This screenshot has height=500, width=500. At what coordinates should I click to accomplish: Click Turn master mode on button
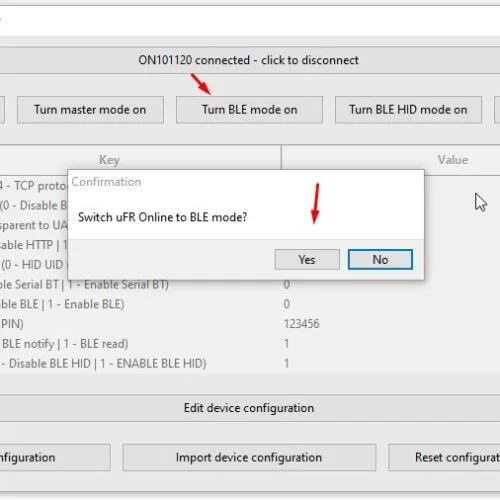[90, 110]
